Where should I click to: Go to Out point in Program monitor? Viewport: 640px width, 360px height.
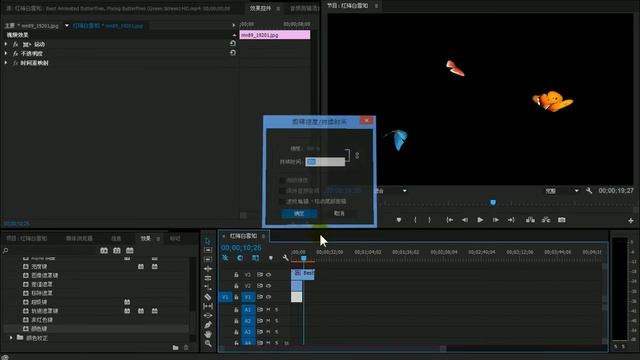click(x=511, y=220)
